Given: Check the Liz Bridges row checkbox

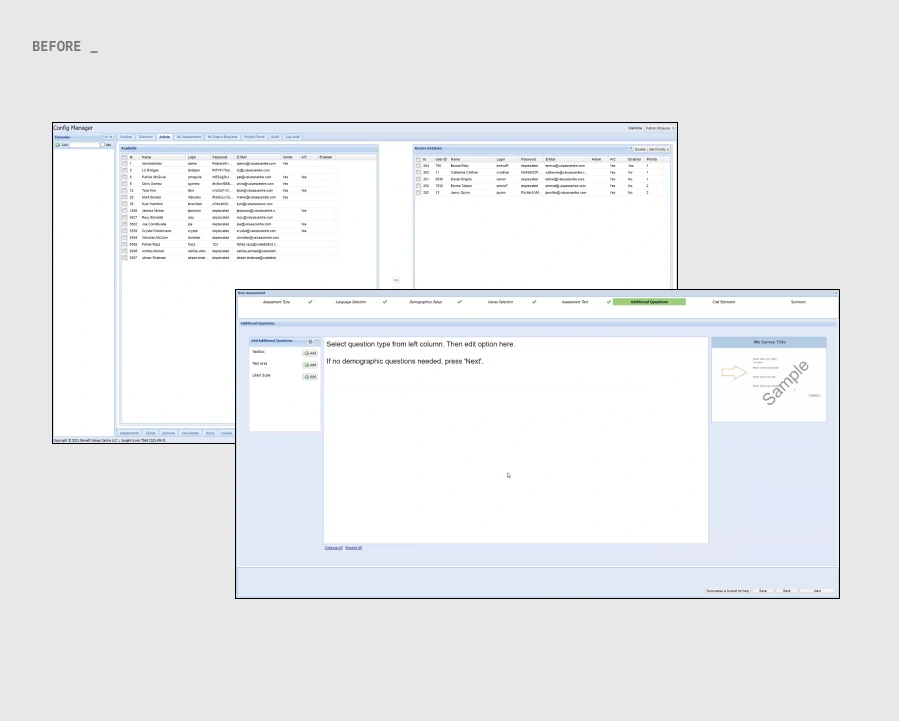Looking at the screenshot, I should tap(124, 170).
